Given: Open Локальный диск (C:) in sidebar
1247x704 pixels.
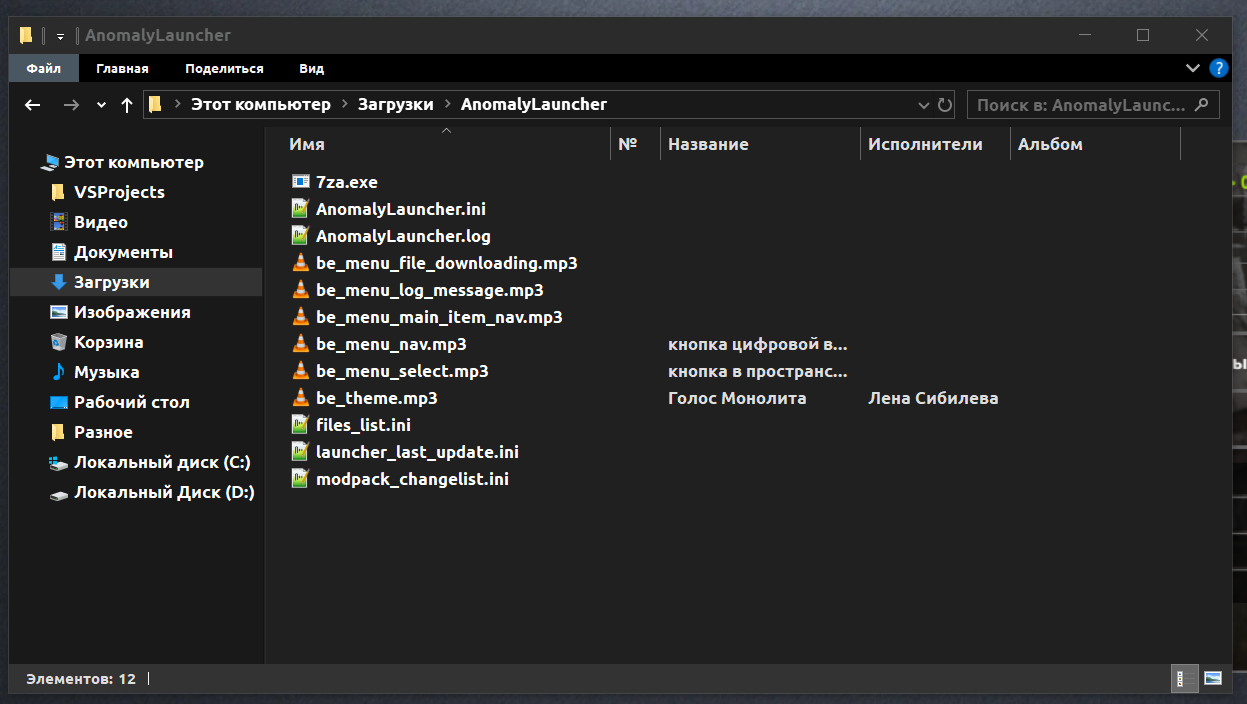Looking at the screenshot, I should point(162,462).
